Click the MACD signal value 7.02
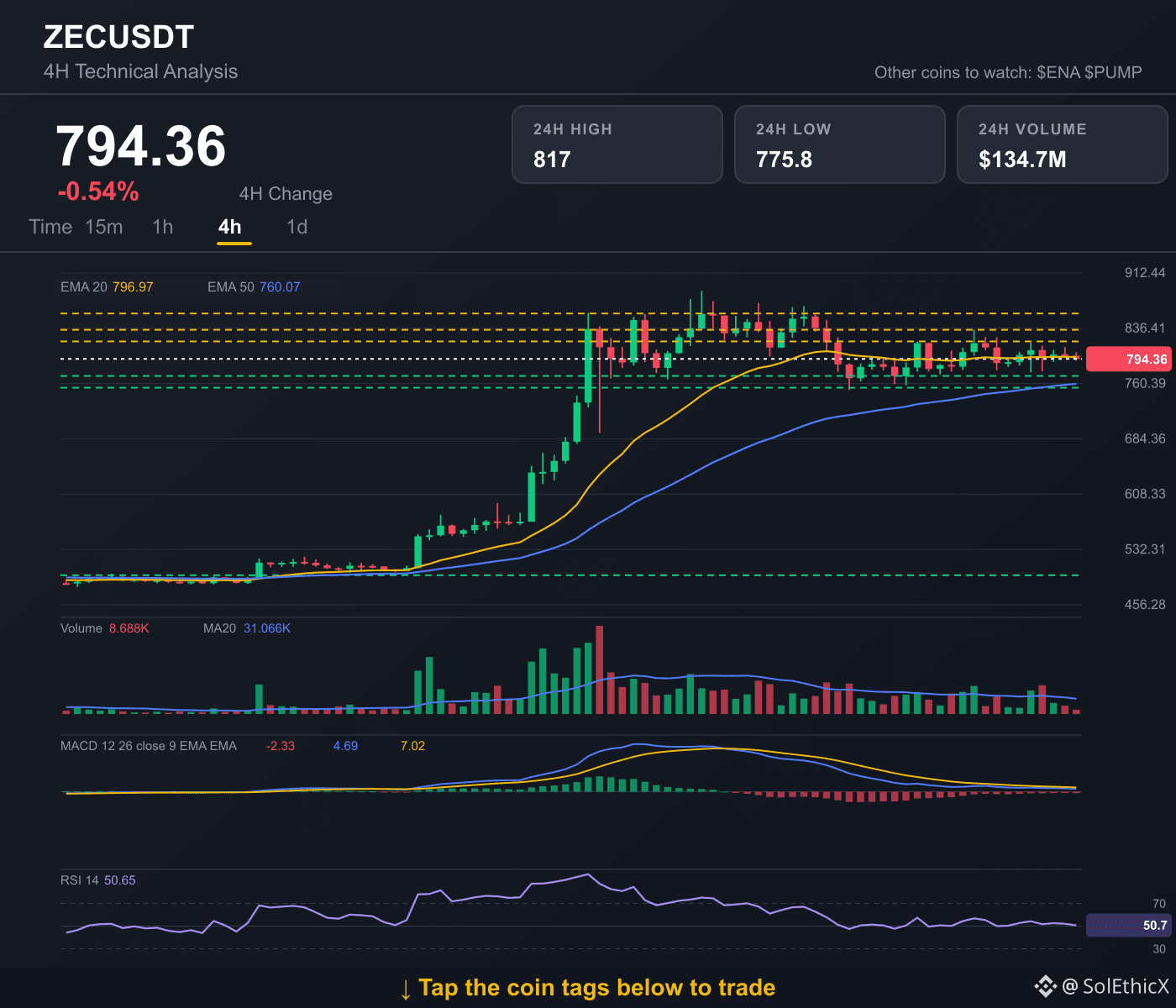This screenshot has height=1008, width=1176. point(412,746)
